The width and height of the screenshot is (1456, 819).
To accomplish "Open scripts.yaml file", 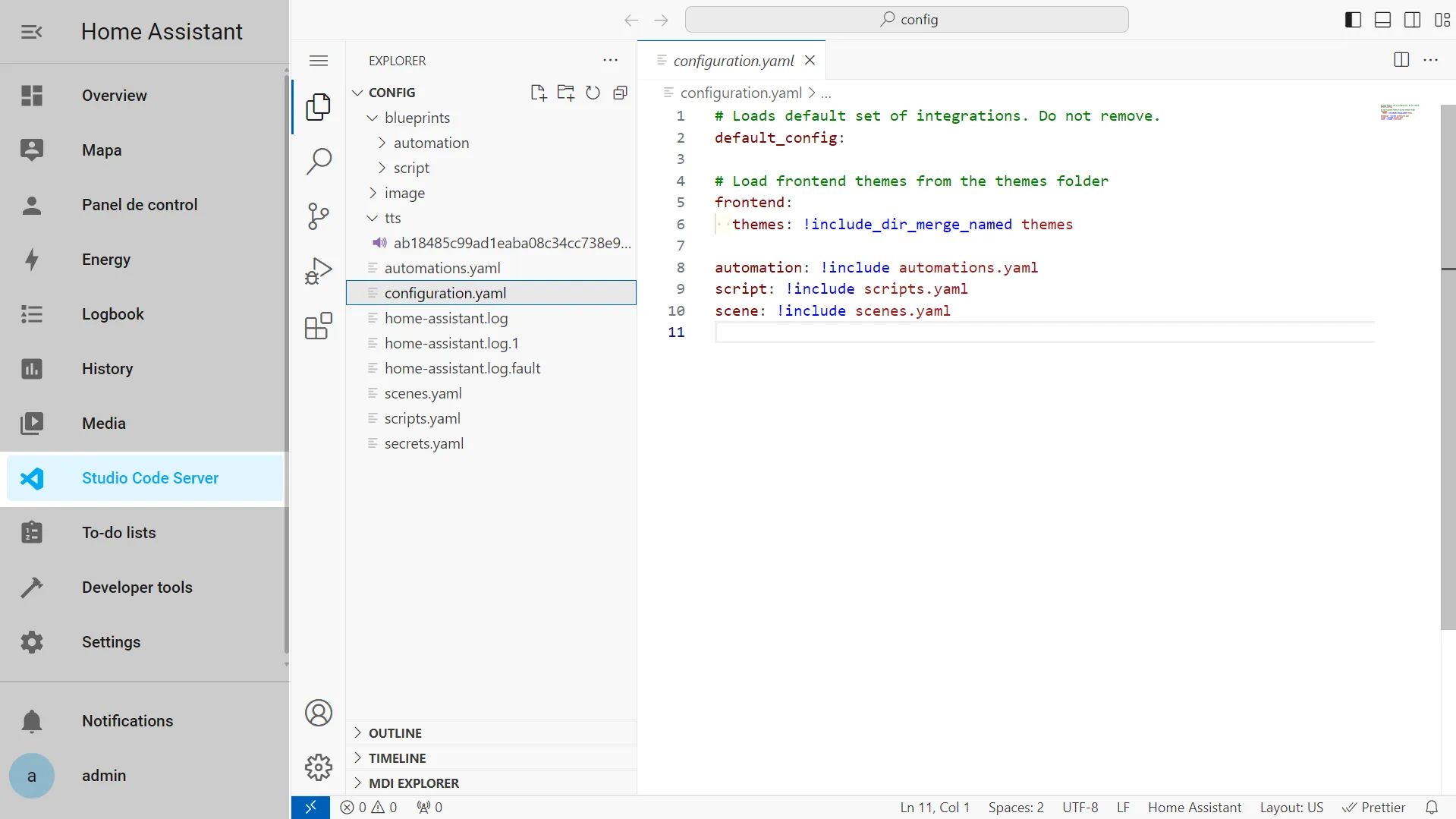I will coord(491,418).
